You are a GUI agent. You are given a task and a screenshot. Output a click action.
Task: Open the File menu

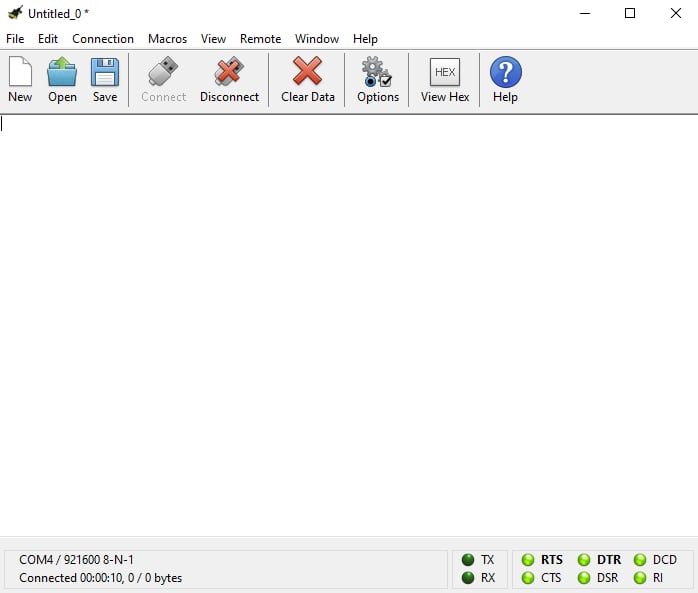tap(15, 39)
